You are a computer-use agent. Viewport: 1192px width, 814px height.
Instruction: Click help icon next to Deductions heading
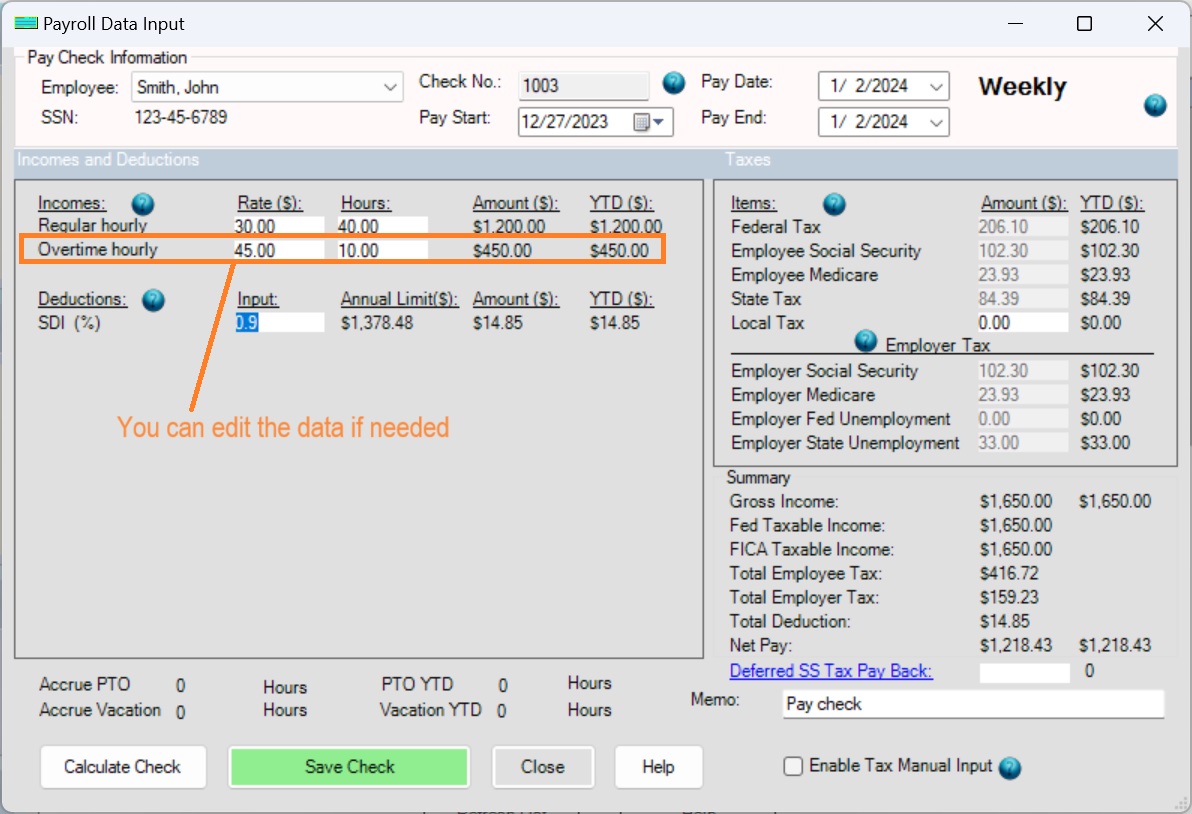tap(153, 300)
